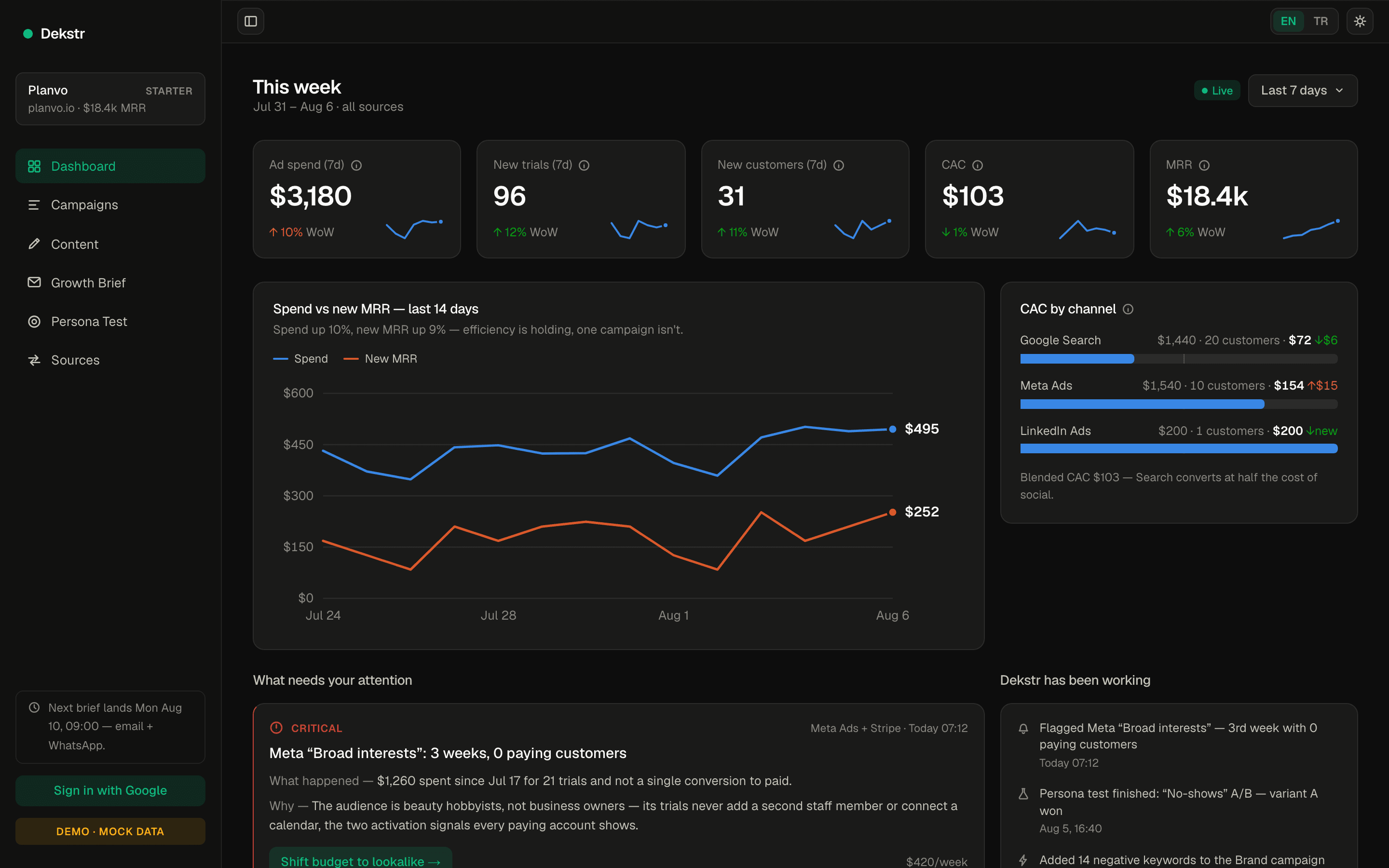Viewport: 1389px width, 868px height.
Task: Open the Dashboard page
Action: 110,166
